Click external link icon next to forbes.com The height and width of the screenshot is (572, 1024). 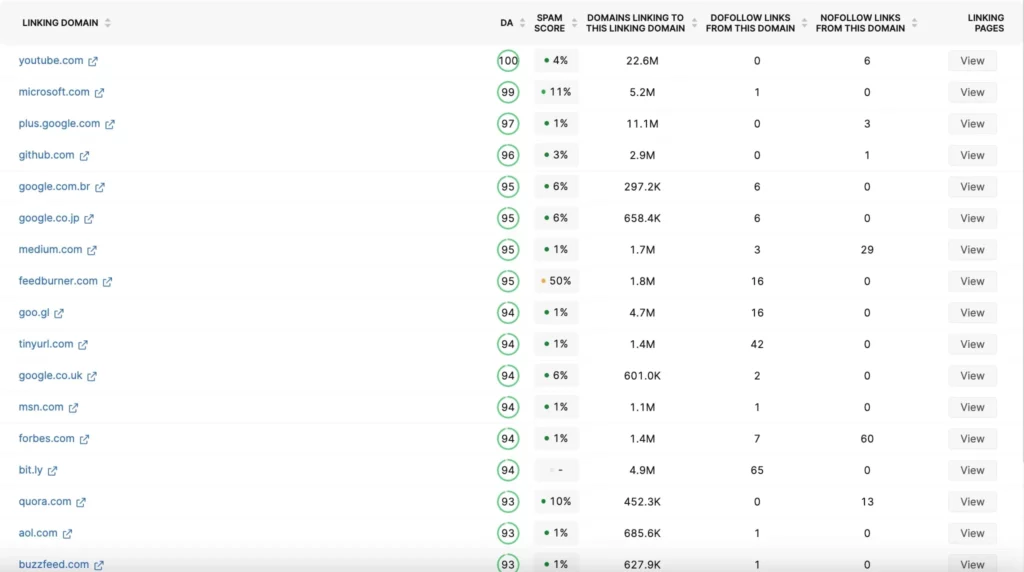point(84,439)
